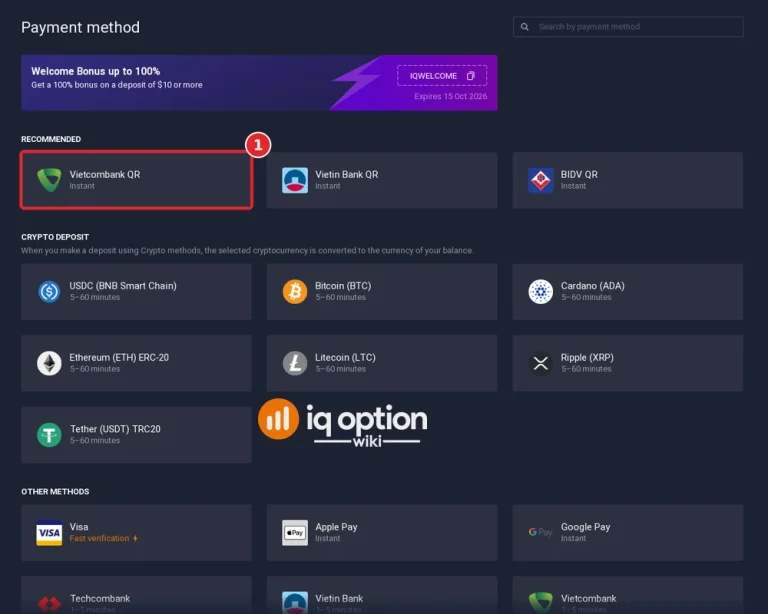Click the Cardano ADA icon
Screen dimensions: 768x614
pyautogui.click(x=541, y=291)
